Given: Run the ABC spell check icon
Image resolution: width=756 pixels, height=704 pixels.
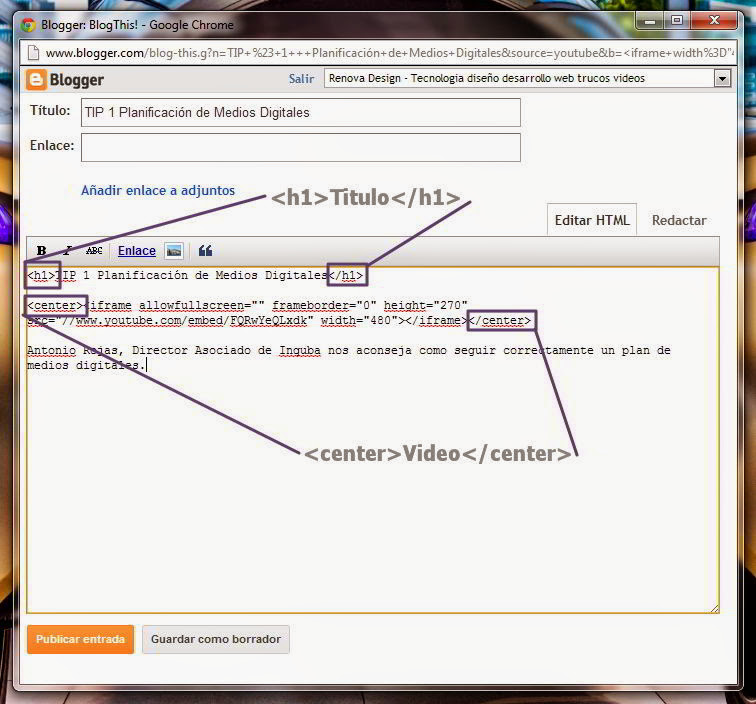Looking at the screenshot, I should (x=94, y=250).
